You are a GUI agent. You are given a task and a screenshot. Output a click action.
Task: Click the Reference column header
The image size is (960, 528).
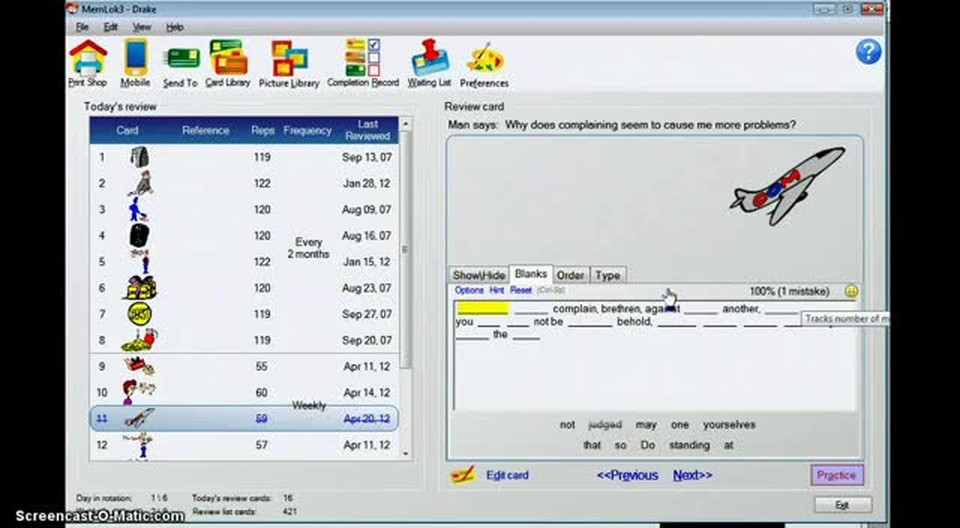pos(206,130)
